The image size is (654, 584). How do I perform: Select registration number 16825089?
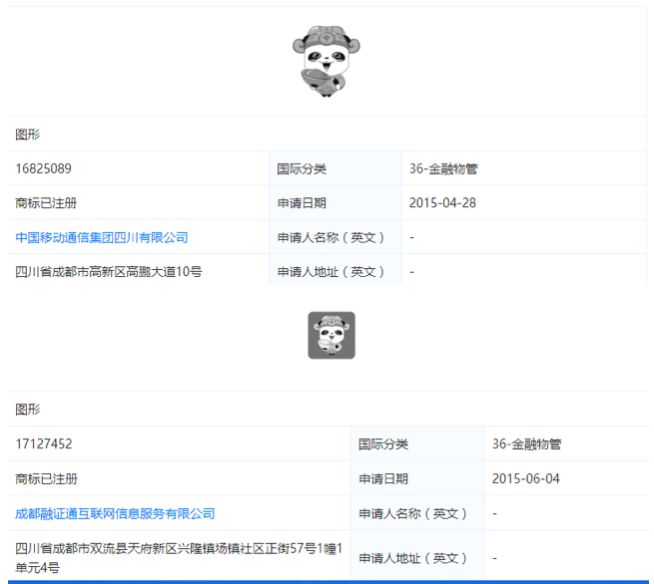coord(43,169)
